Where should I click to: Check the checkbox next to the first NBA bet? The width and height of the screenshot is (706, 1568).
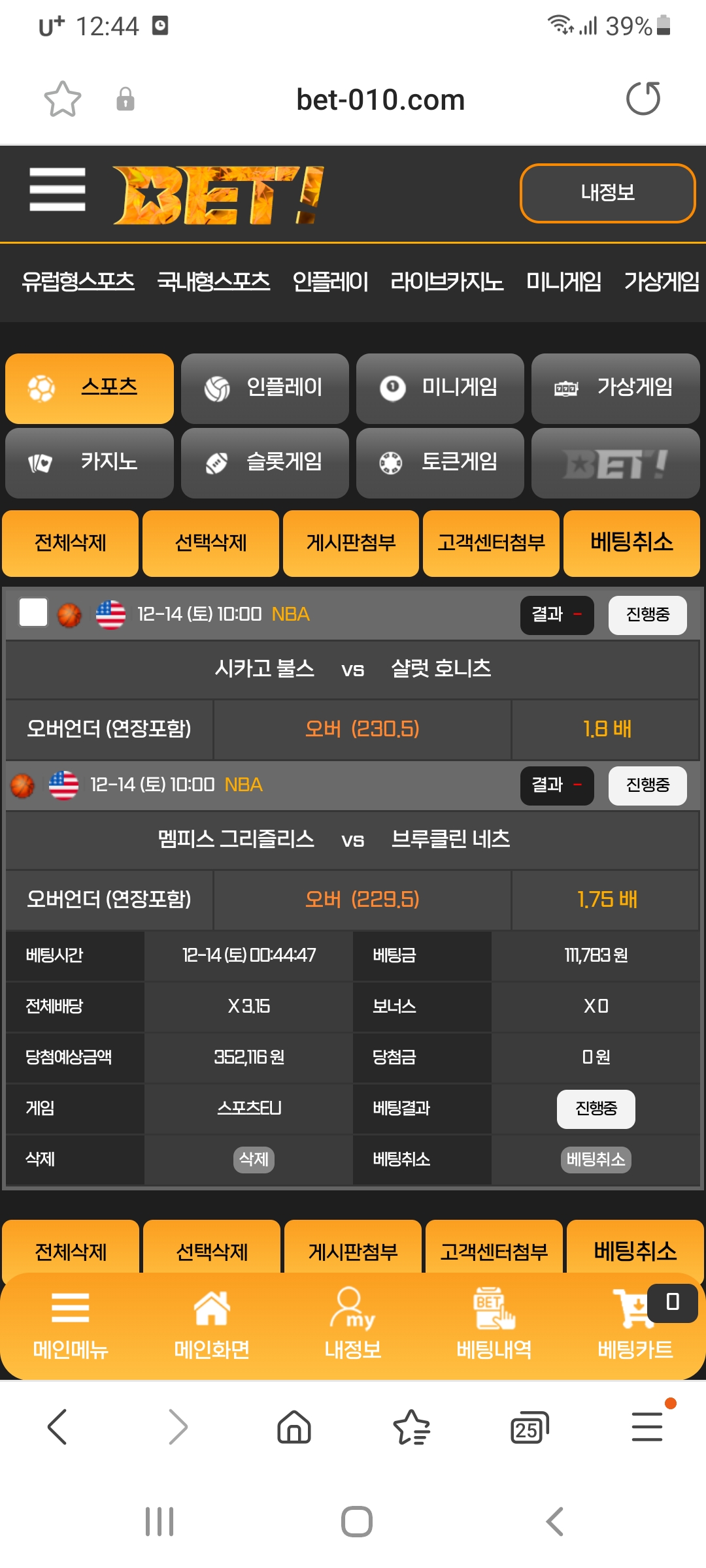point(33,613)
